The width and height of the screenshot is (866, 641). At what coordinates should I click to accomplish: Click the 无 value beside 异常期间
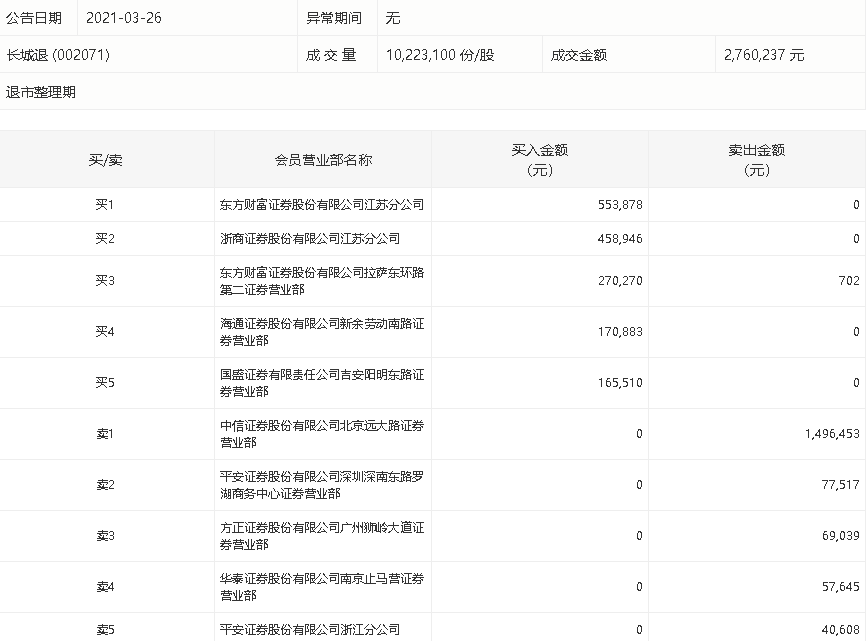(x=393, y=18)
